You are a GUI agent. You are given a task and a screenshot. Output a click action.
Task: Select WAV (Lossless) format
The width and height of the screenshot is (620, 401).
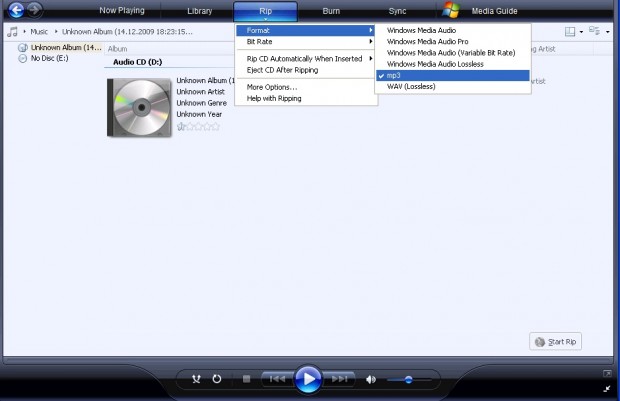pyautogui.click(x=453, y=87)
